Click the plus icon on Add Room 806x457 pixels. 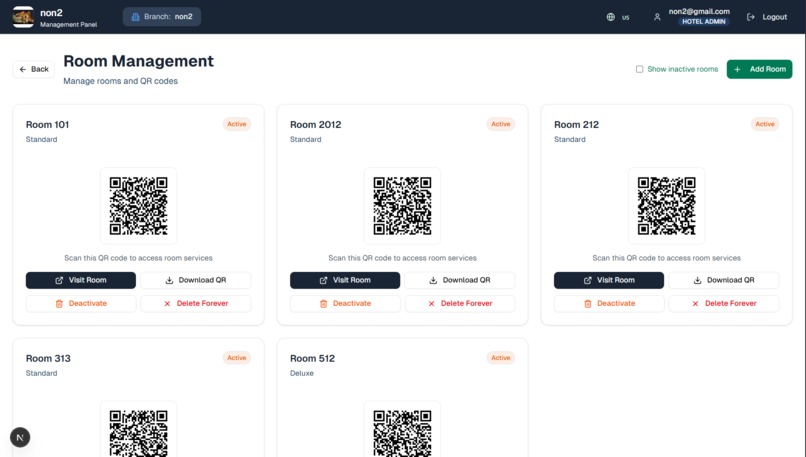(737, 69)
